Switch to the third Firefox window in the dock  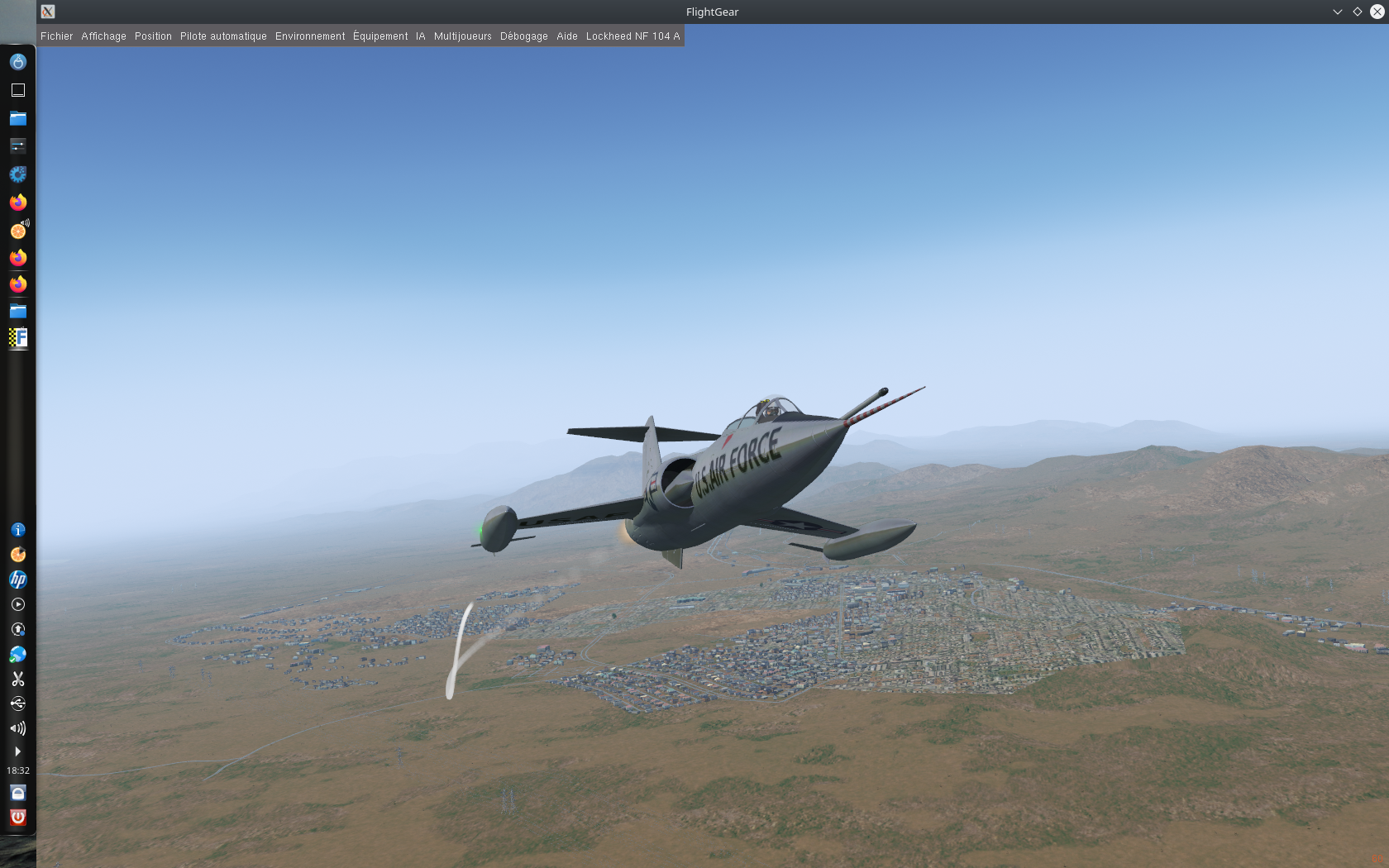[x=18, y=284]
